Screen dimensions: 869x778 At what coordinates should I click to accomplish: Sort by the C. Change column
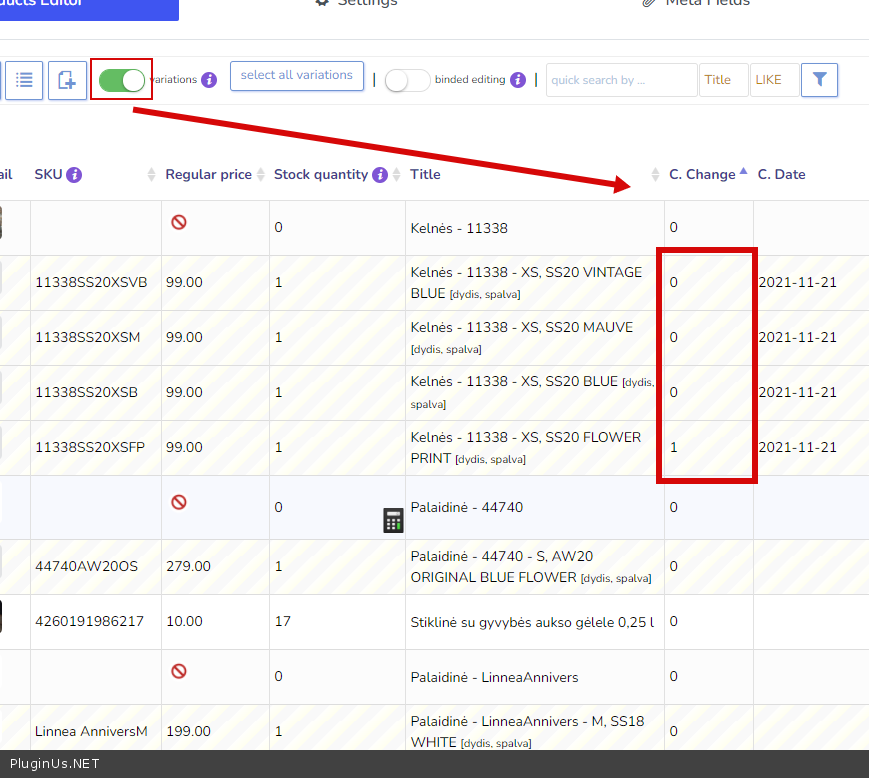tap(702, 174)
